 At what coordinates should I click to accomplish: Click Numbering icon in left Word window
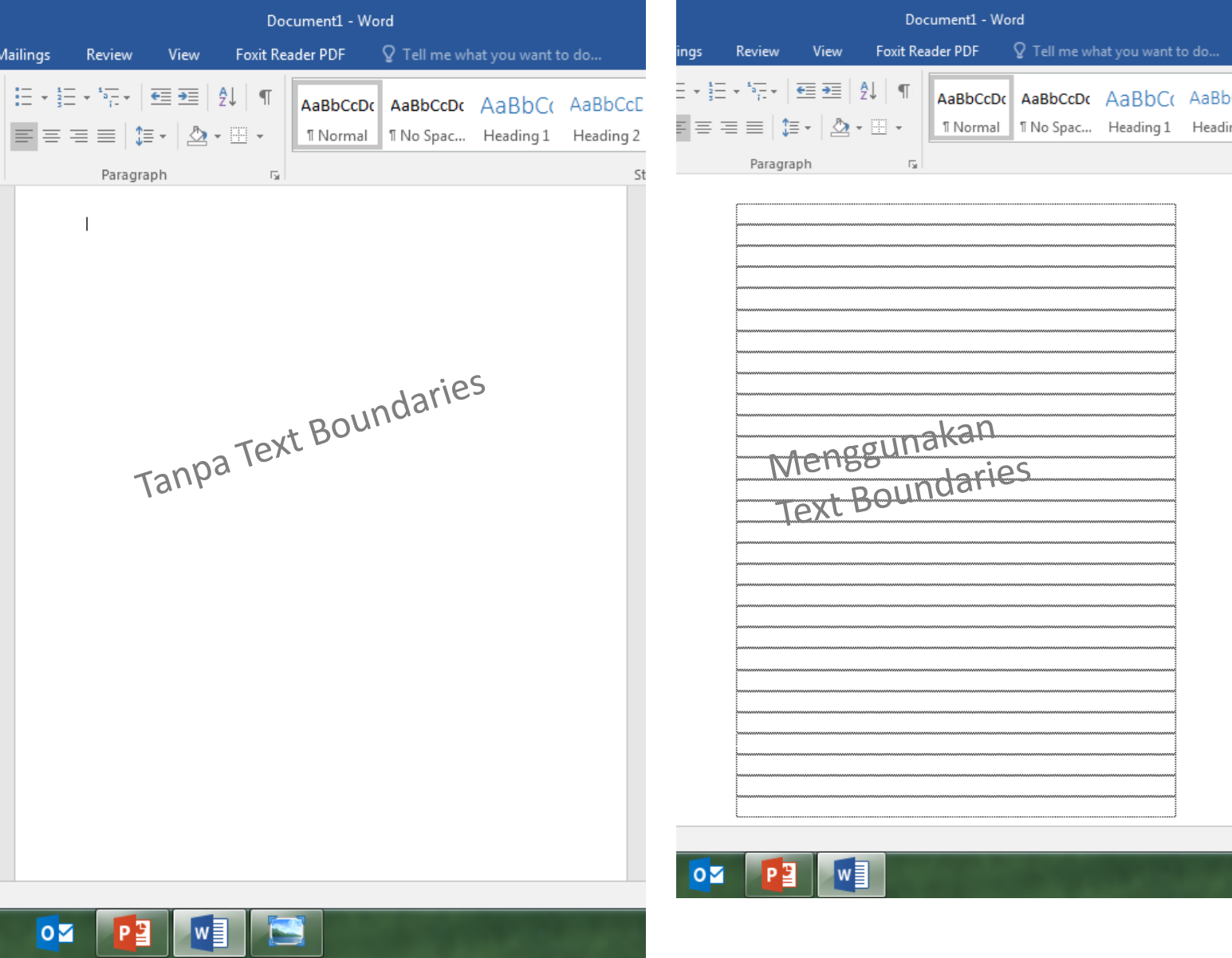coord(66,97)
